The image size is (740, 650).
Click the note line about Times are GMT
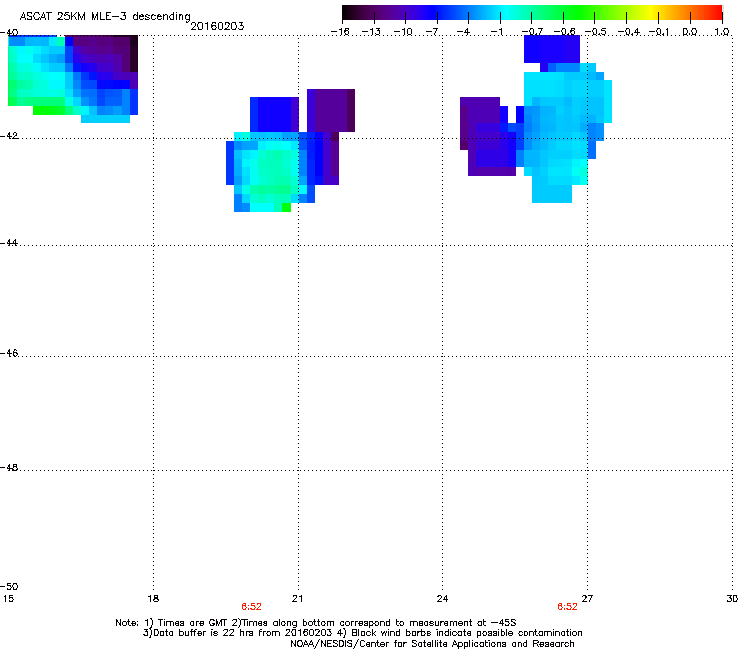(x=316, y=623)
